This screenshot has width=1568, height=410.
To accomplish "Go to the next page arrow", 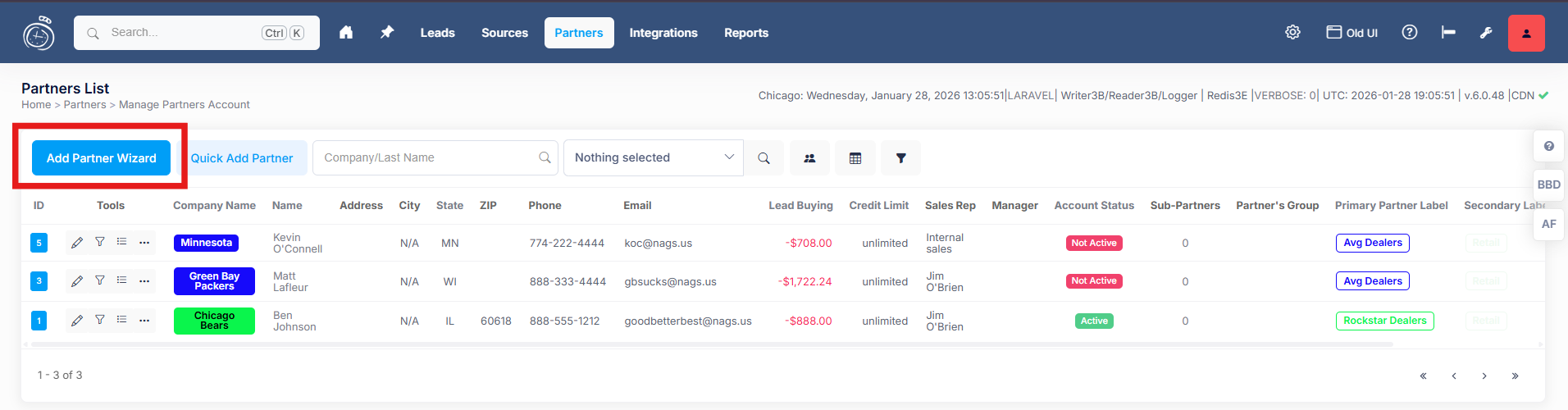I will 1484,376.
